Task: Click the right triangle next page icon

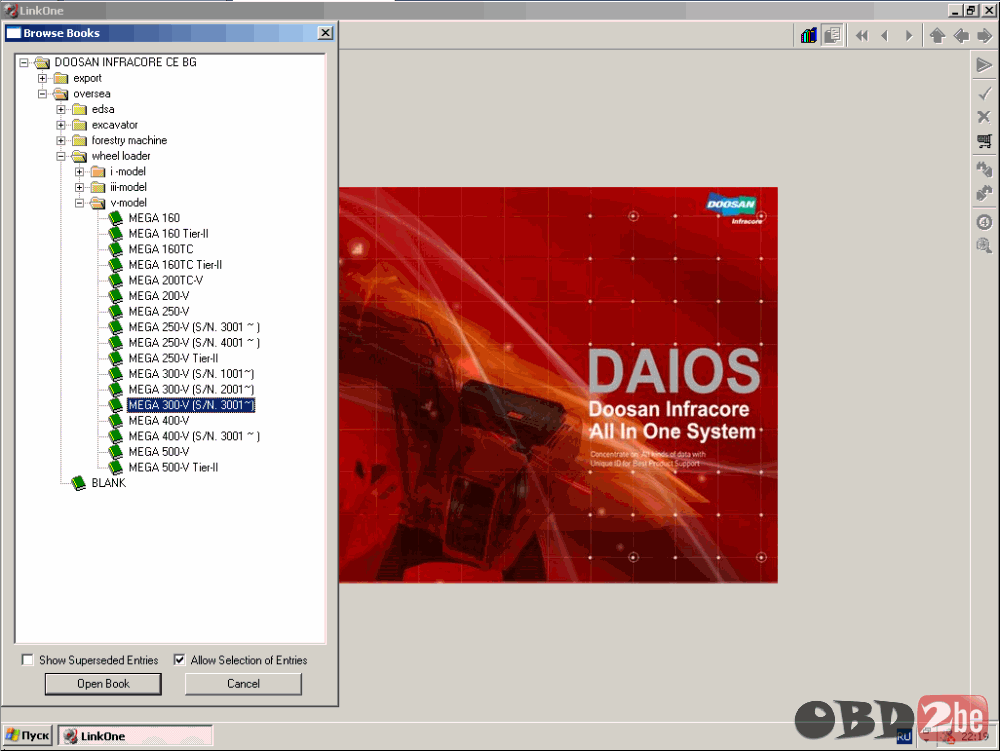Action: 908,36
